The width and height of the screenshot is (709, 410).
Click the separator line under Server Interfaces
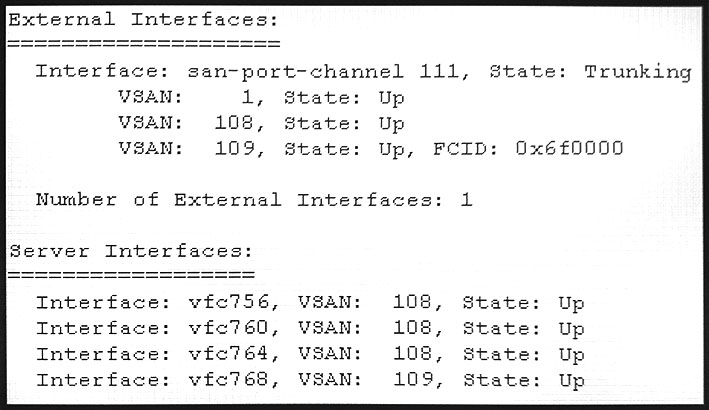[x=130, y=275]
